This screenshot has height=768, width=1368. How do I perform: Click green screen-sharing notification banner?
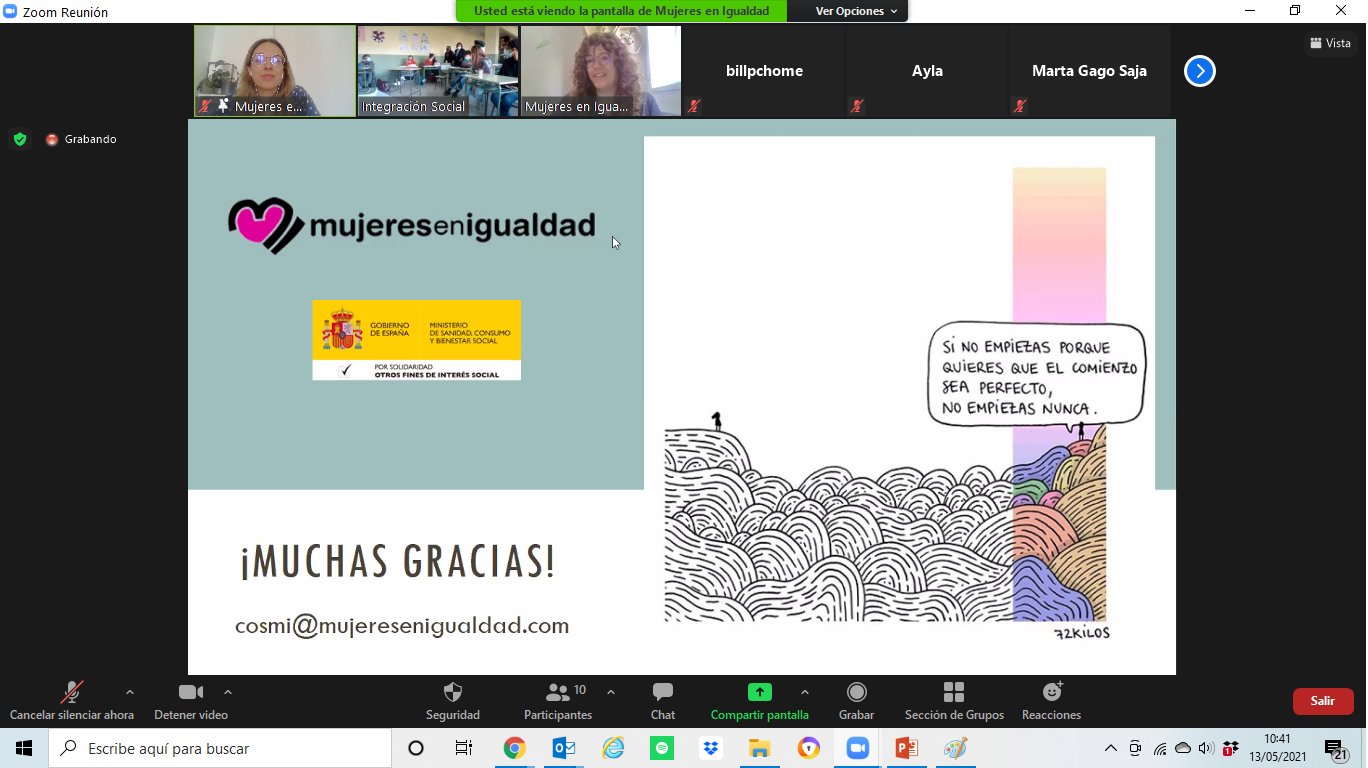click(621, 11)
